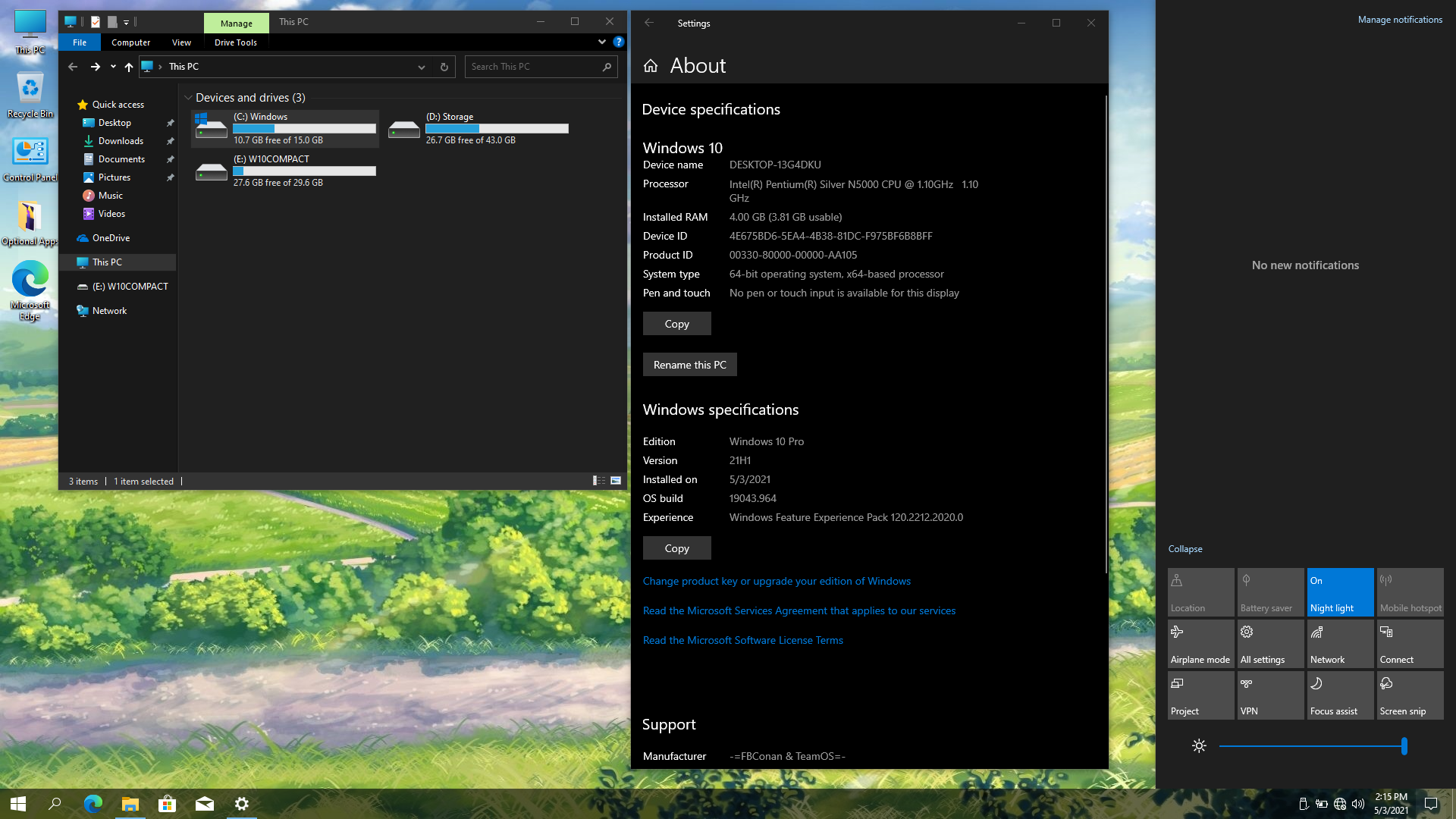This screenshot has width=1456, height=819.
Task: Open Network in the navigation pane
Action: tap(109, 311)
